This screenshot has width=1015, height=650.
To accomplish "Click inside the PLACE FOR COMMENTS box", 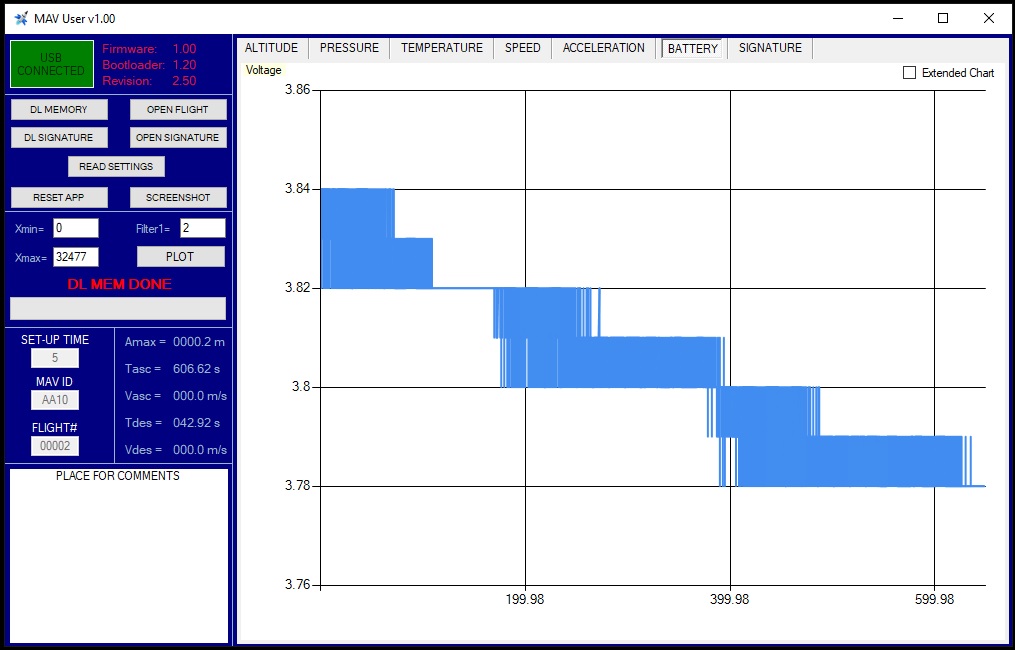I will [119, 555].
